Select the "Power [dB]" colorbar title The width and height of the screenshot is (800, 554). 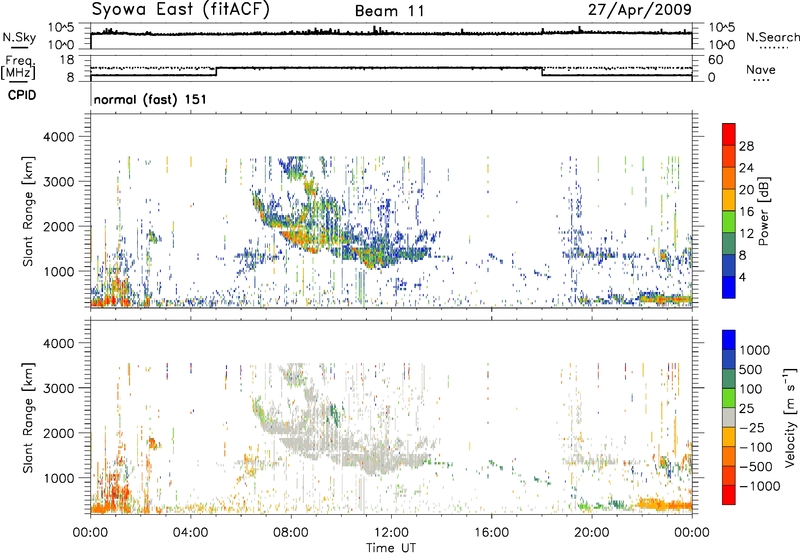(x=763, y=211)
